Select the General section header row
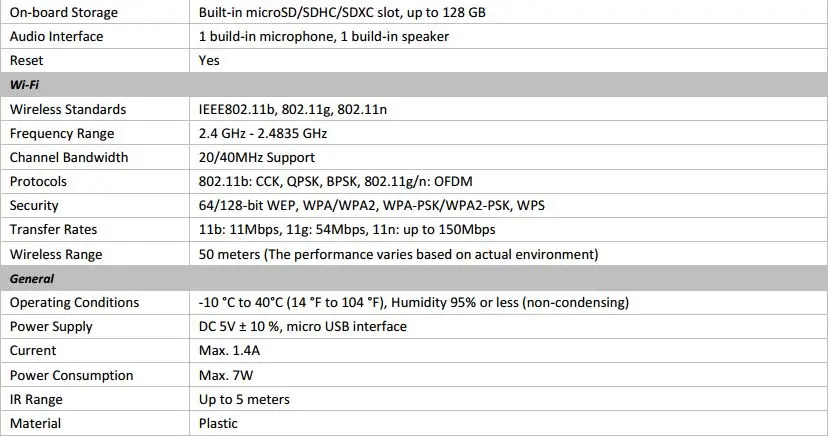Image resolution: width=828 pixels, height=436 pixels. pyautogui.click(x=414, y=278)
